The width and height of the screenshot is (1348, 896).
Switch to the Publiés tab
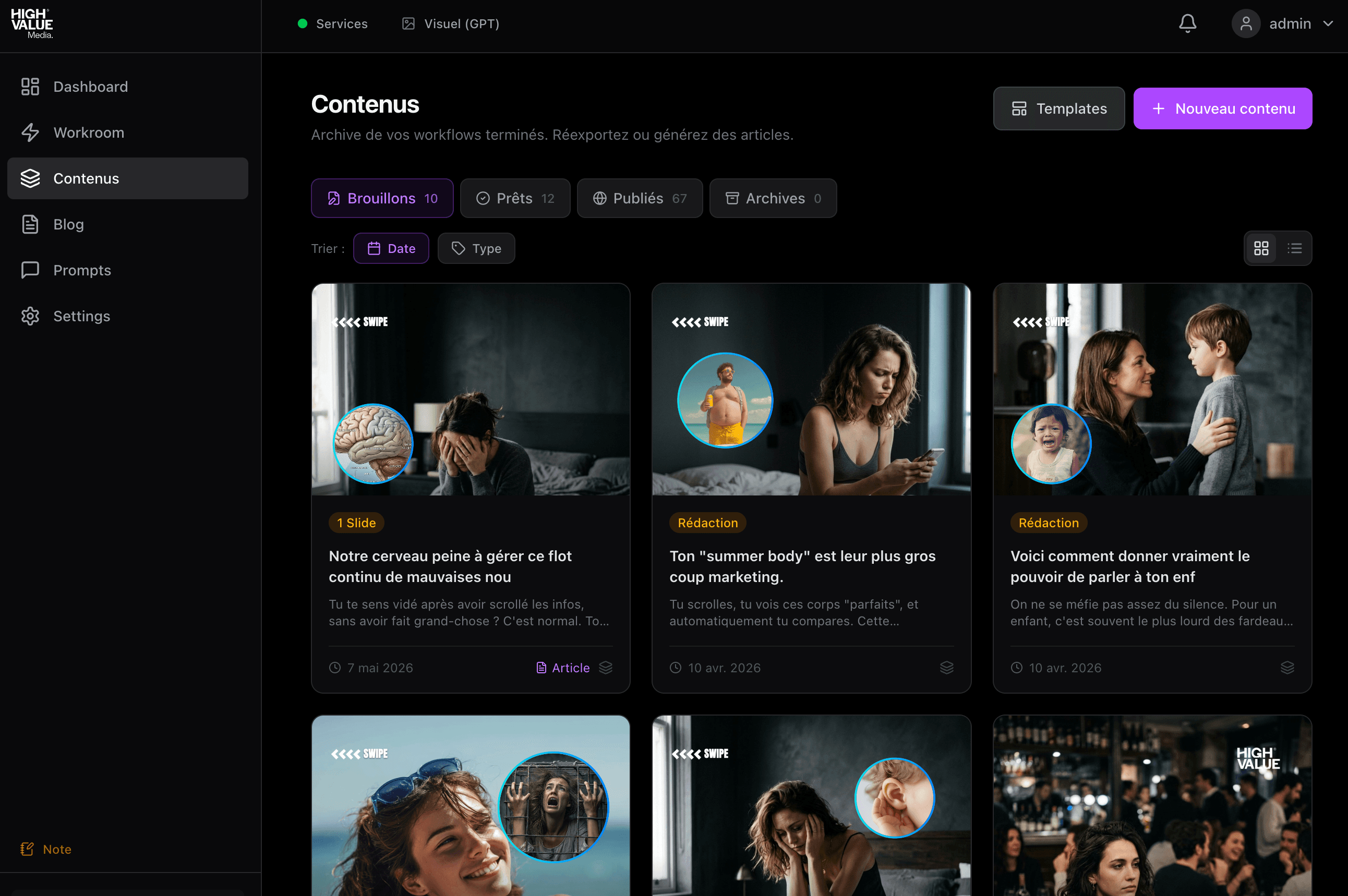pyautogui.click(x=640, y=198)
